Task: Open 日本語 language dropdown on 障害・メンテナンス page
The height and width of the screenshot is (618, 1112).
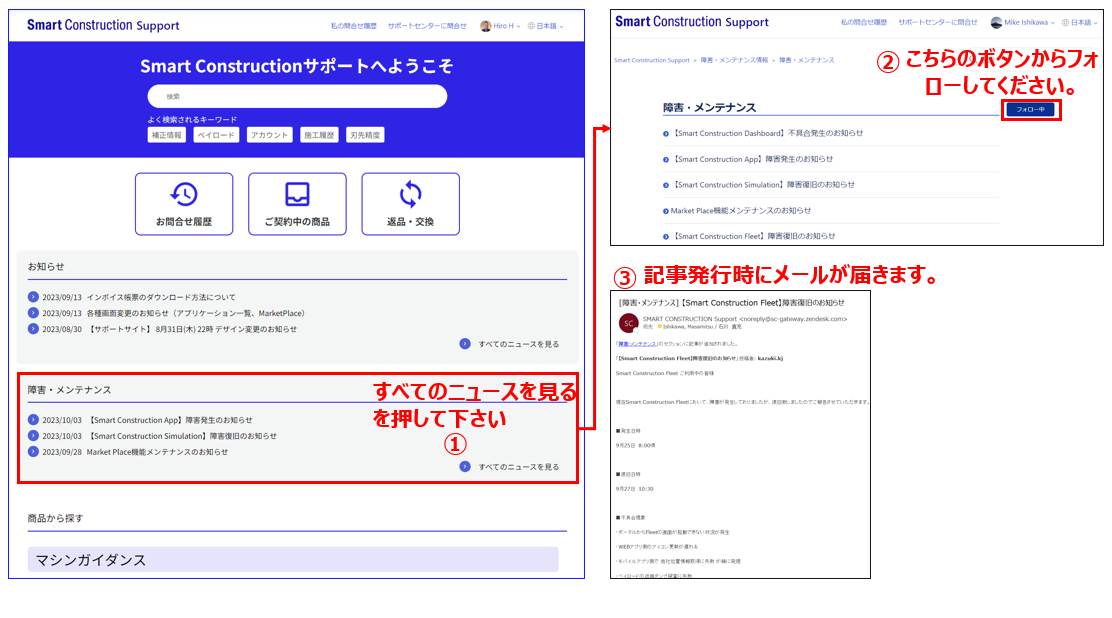Action: (x=1080, y=23)
